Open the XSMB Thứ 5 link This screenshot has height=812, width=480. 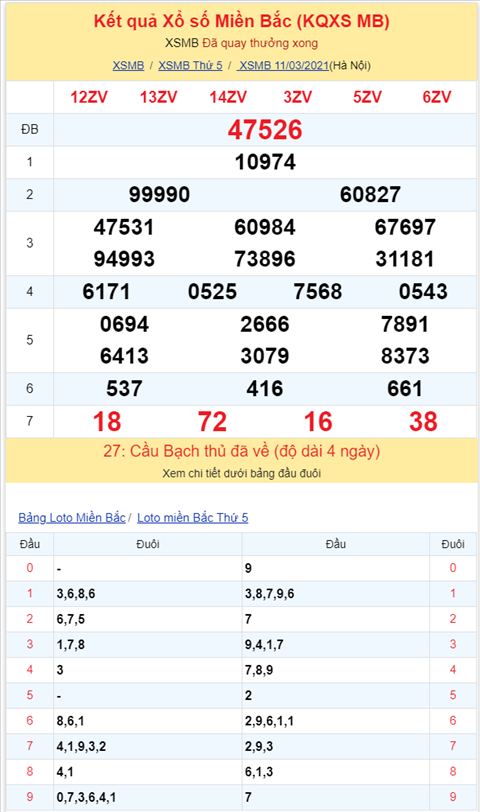[x=190, y=66]
